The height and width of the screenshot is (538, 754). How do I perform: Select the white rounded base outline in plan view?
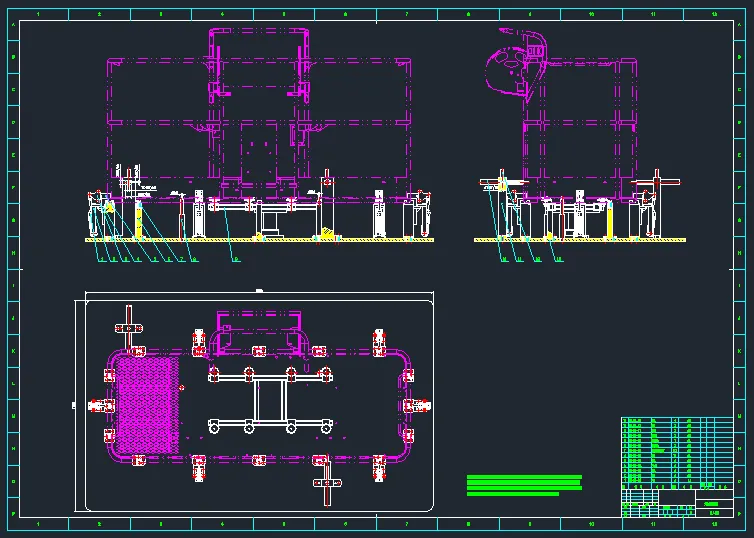(260, 405)
